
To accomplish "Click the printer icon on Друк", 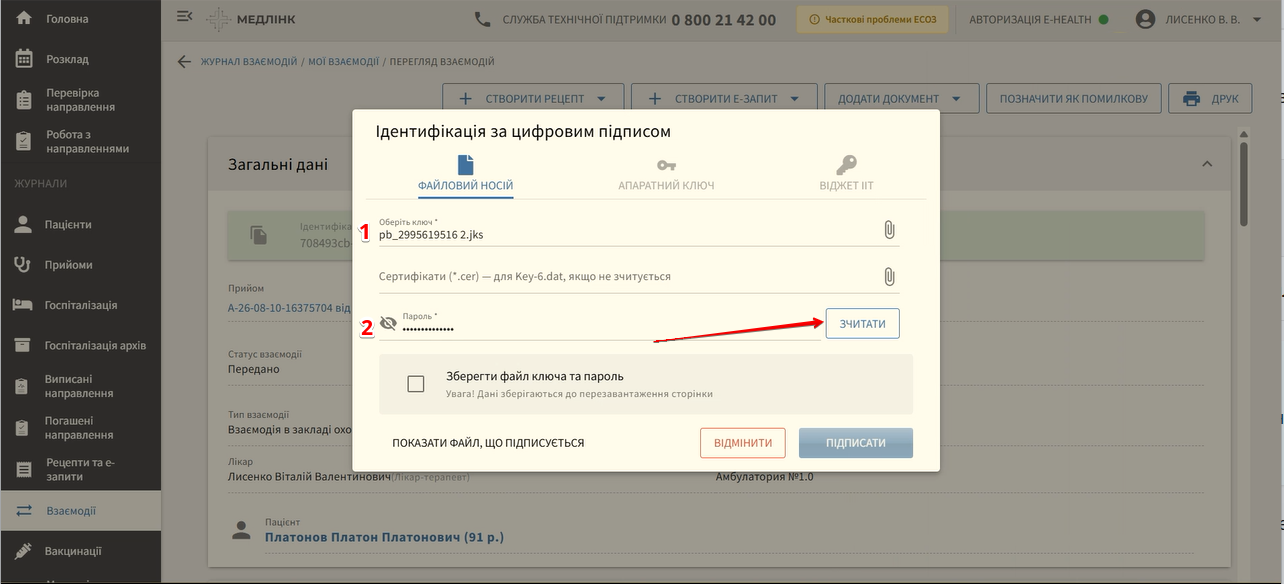I will pyautogui.click(x=1191, y=99).
